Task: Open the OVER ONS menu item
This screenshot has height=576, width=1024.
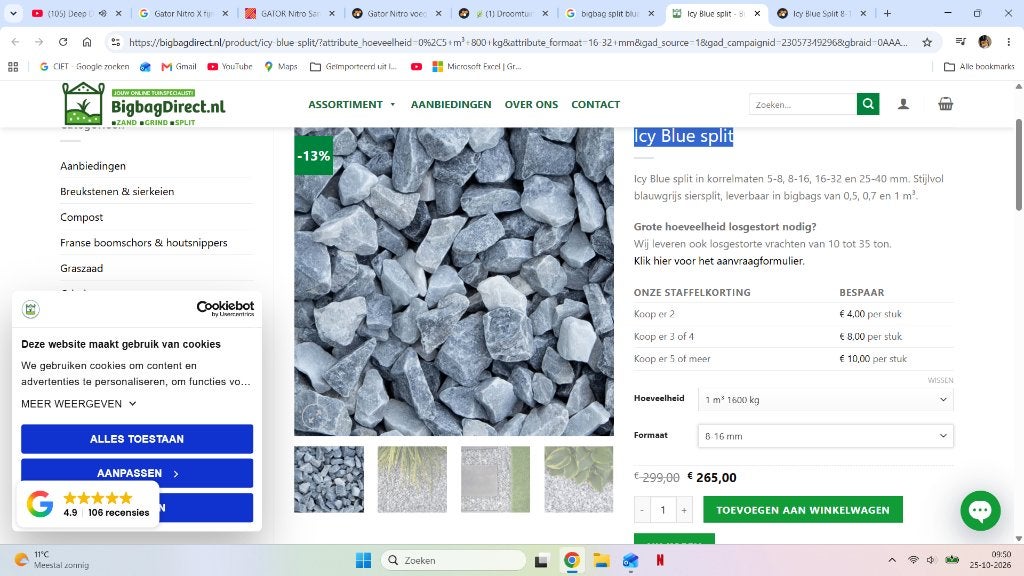Action: coord(531,104)
